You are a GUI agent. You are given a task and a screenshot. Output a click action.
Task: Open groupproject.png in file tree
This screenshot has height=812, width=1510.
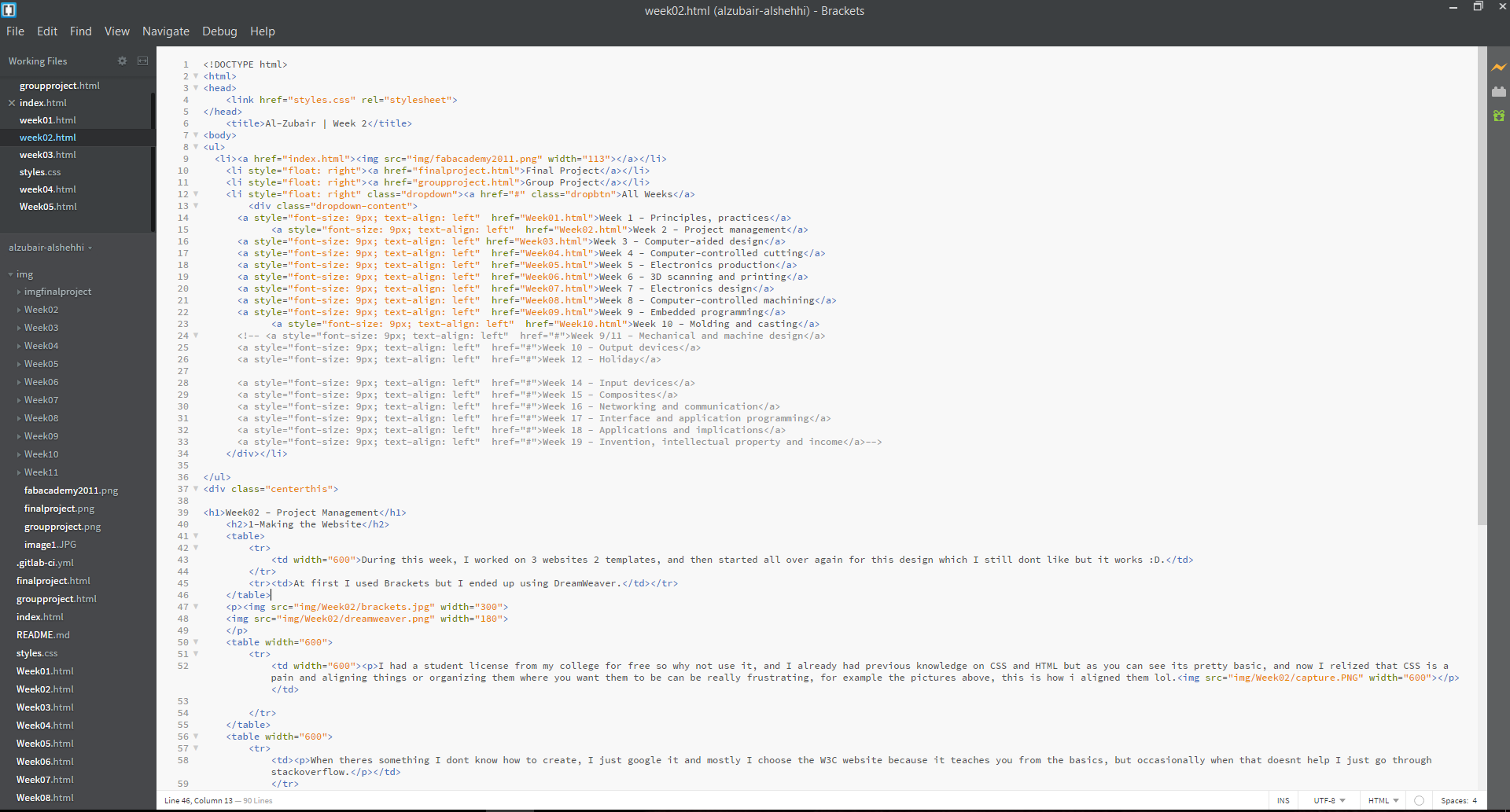[62, 527]
